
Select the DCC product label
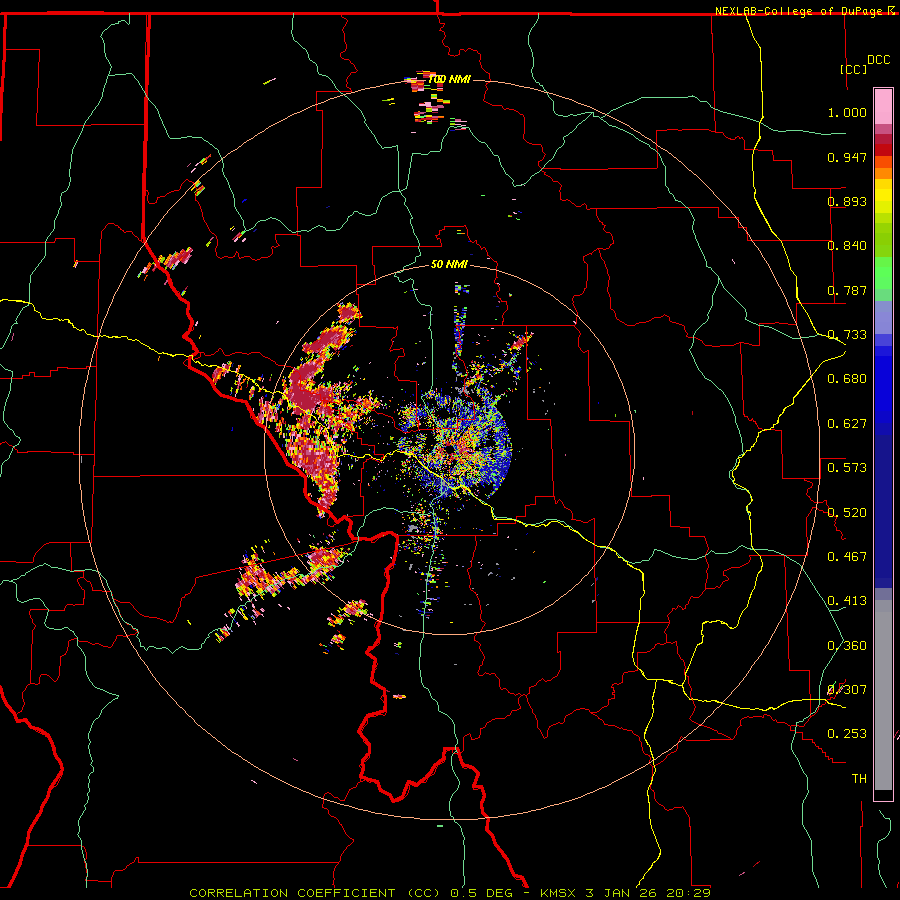[878, 60]
